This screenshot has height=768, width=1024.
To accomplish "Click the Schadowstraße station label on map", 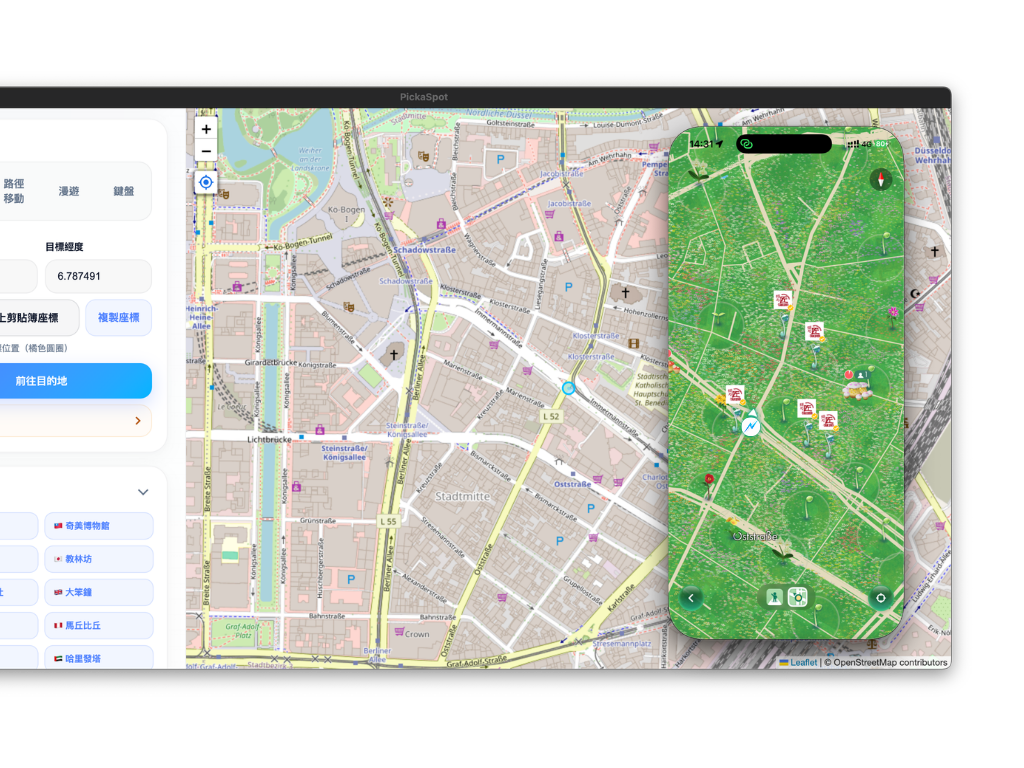I will click(x=424, y=249).
